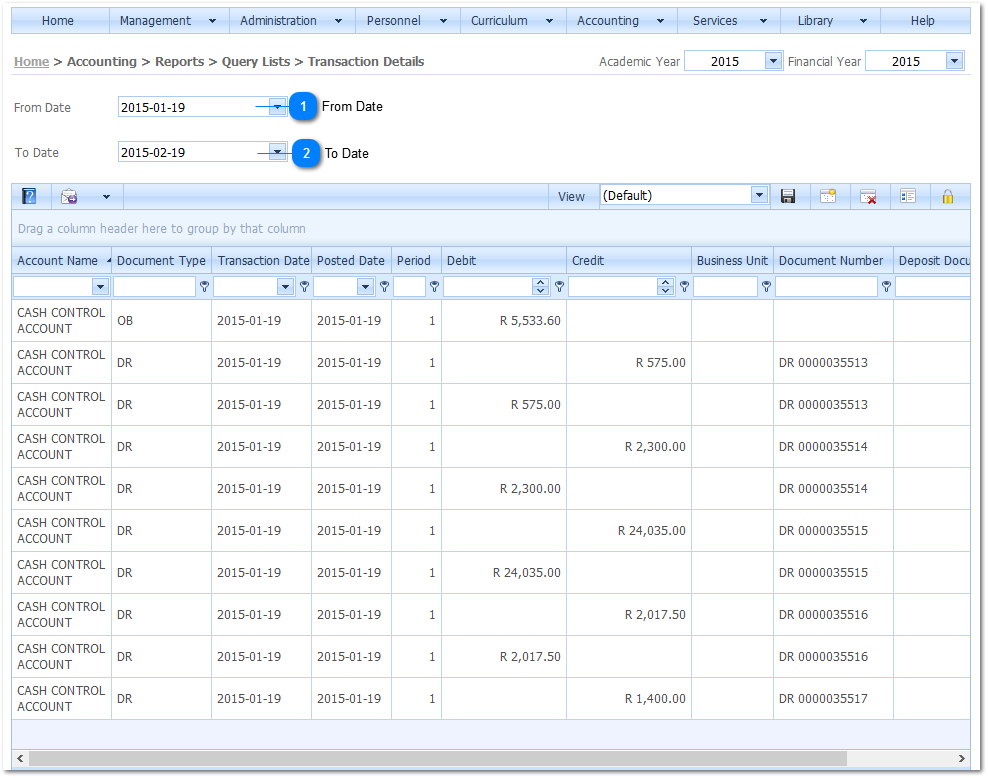This screenshot has height=778, width=988.
Task: Click the Document Number filter input field
Action: click(826, 287)
